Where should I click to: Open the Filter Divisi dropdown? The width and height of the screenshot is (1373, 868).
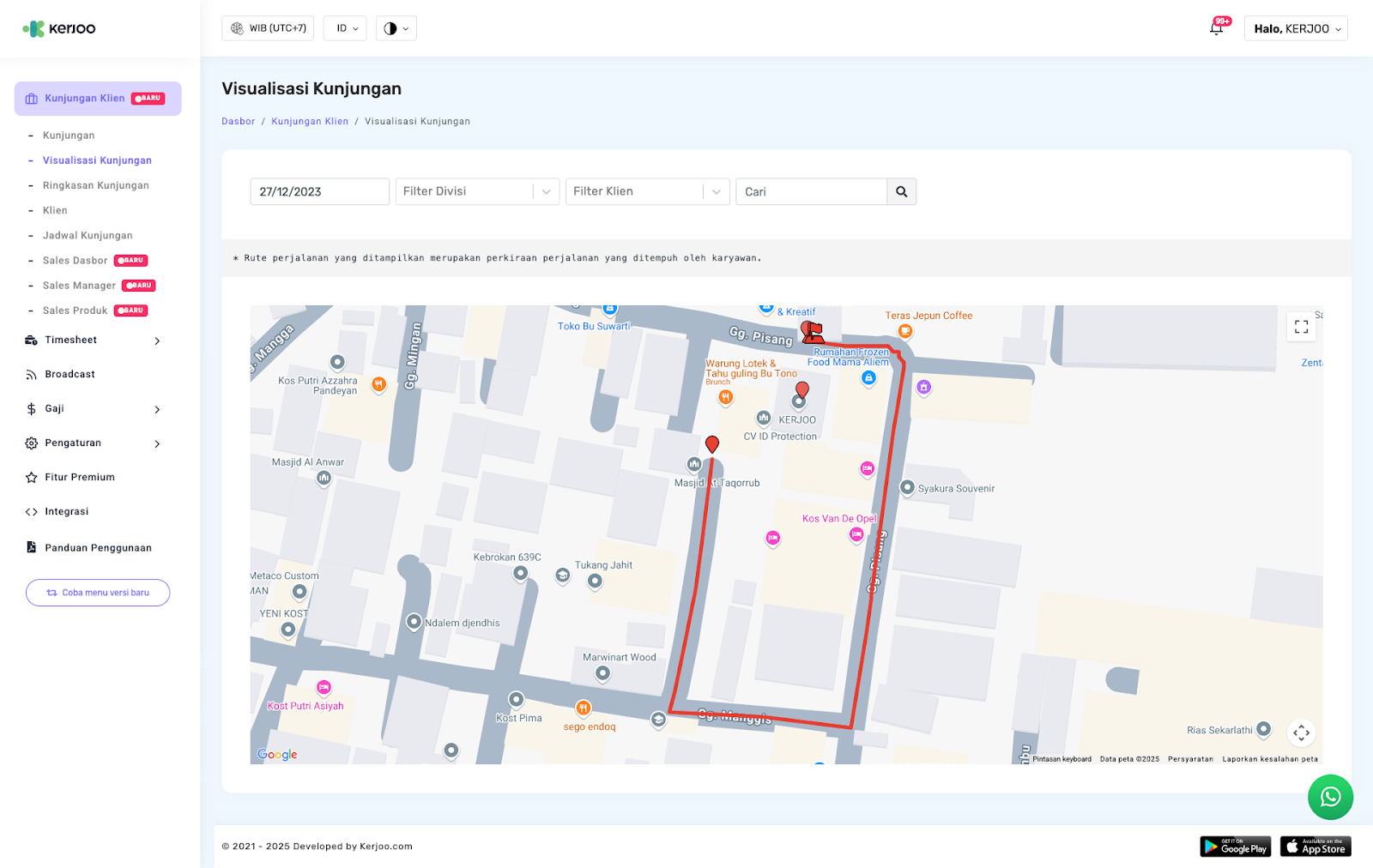pos(477,191)
